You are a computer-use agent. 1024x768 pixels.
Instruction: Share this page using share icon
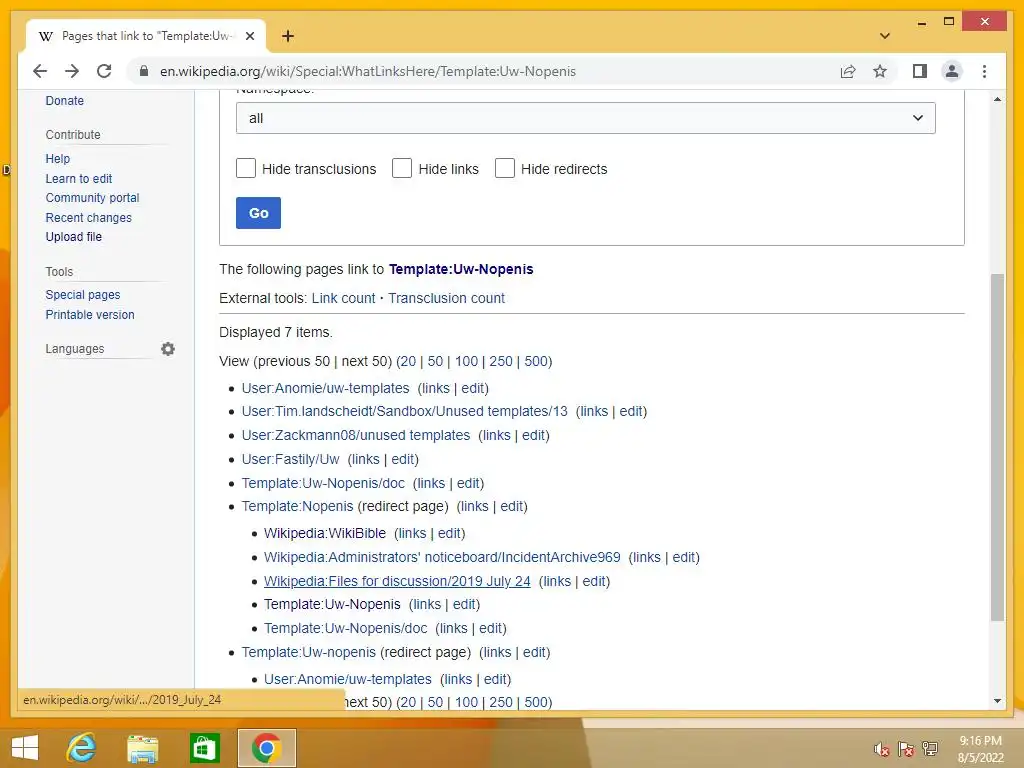pyautogui.click(x=848, y=71)
